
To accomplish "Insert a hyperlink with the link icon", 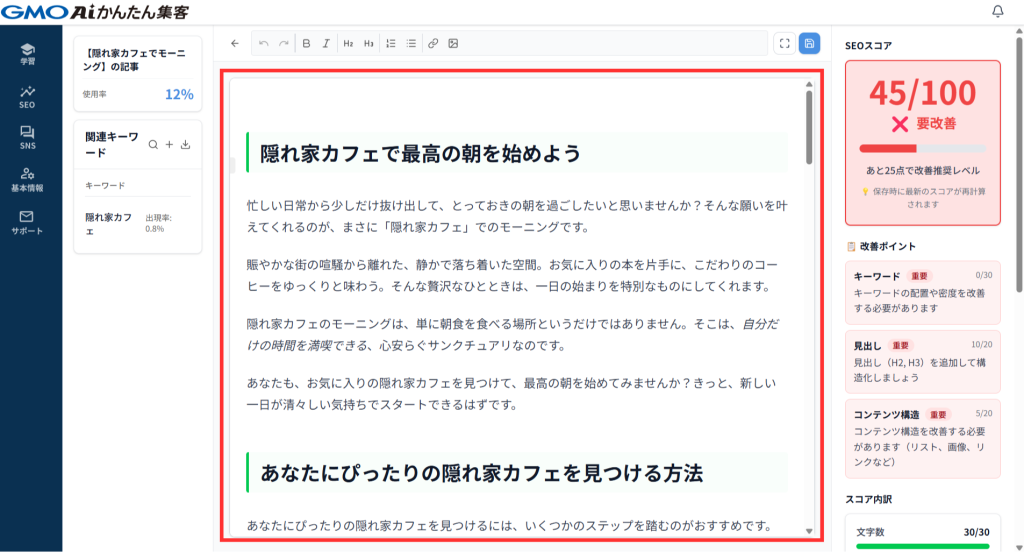I will point(433,43).
